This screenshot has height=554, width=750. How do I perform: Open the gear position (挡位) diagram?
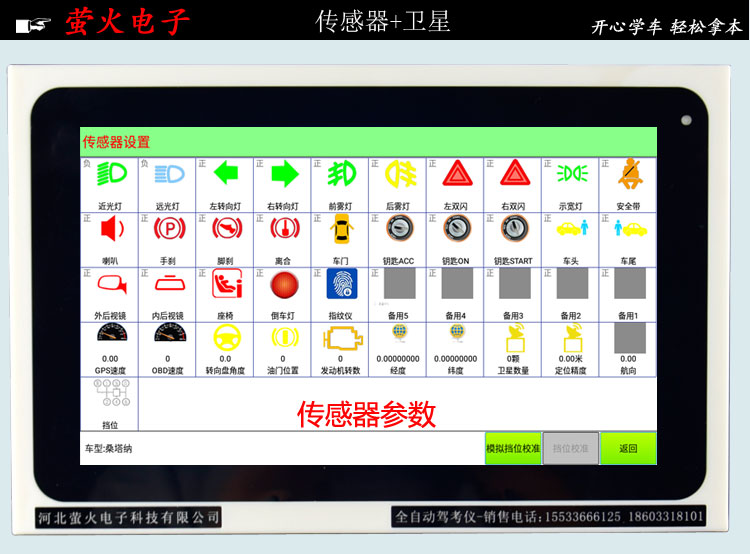tap(110, 396)
